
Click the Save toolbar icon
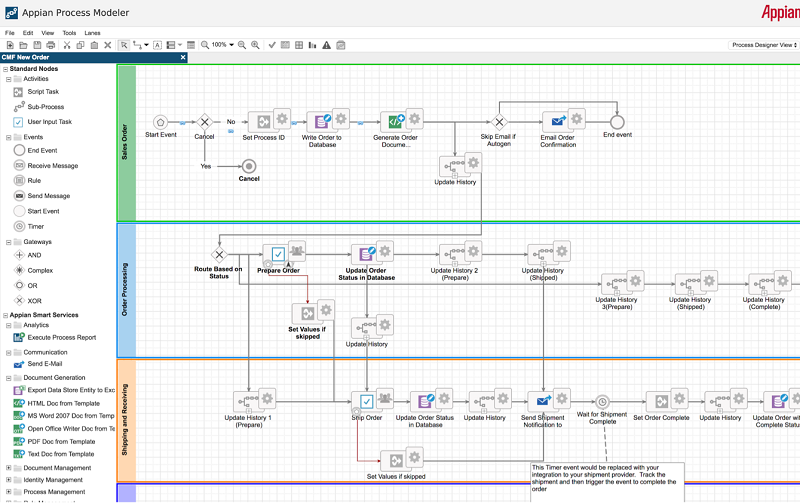(37, 45)
